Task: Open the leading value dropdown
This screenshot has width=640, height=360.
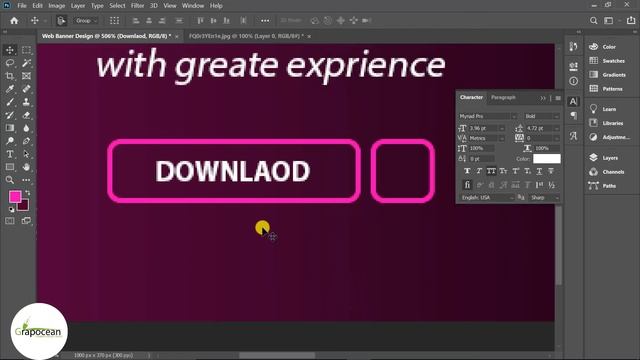Action: click(x=556, y=128)
